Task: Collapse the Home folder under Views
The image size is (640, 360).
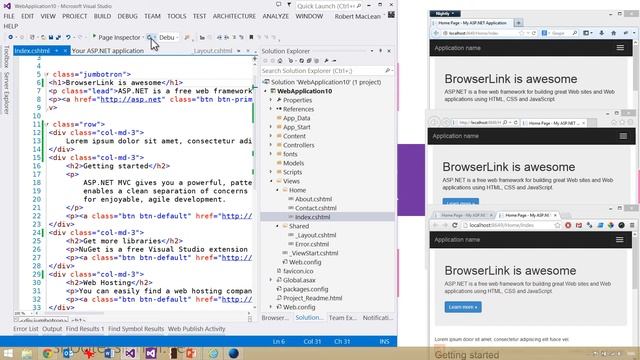Action: click(x=277, y=190)
